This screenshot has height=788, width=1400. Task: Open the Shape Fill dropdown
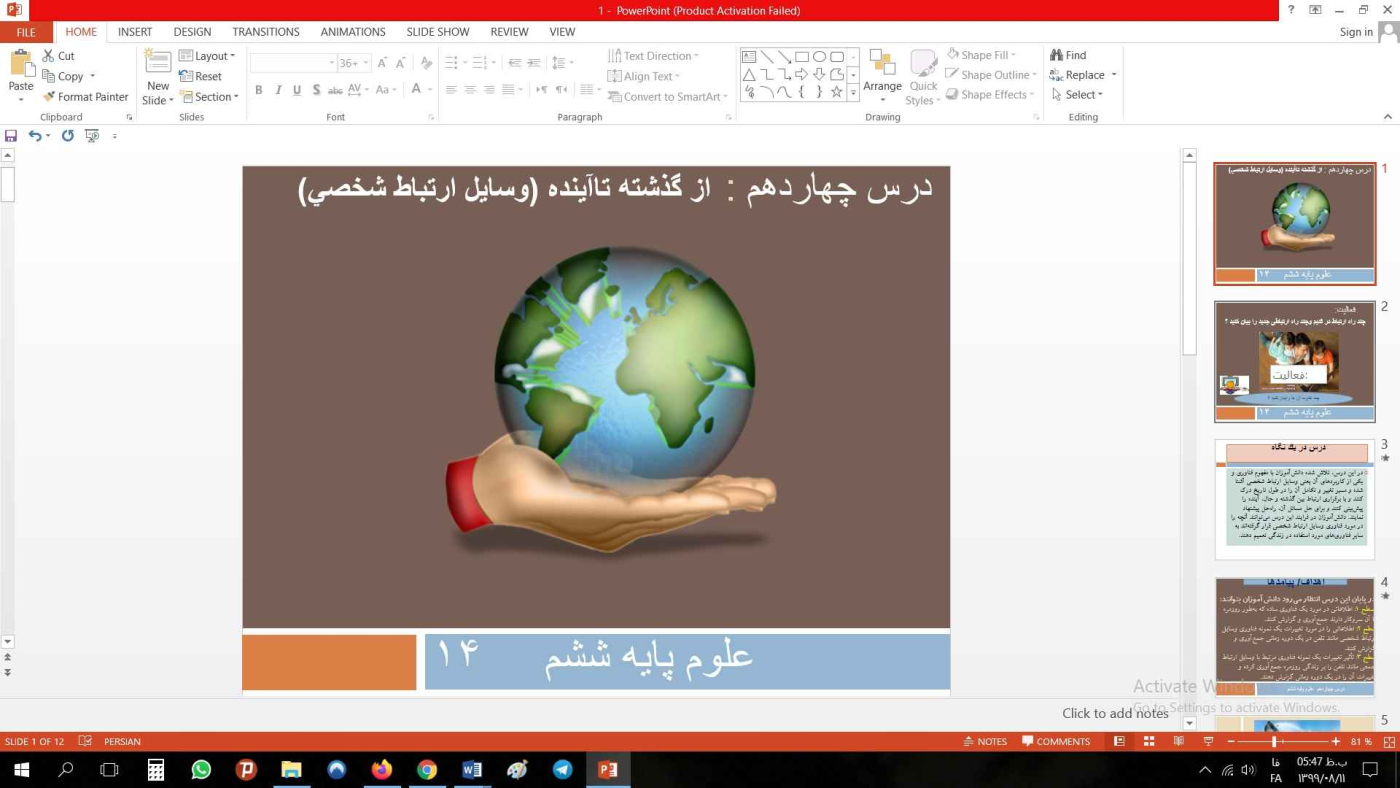981,55
